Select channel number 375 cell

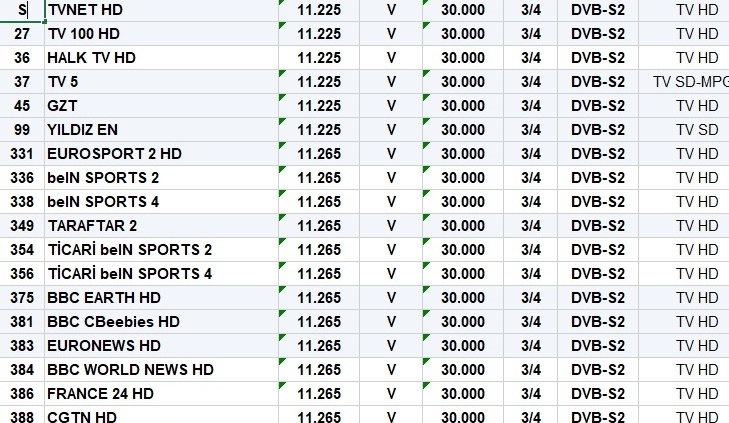(x=22, y=298)
